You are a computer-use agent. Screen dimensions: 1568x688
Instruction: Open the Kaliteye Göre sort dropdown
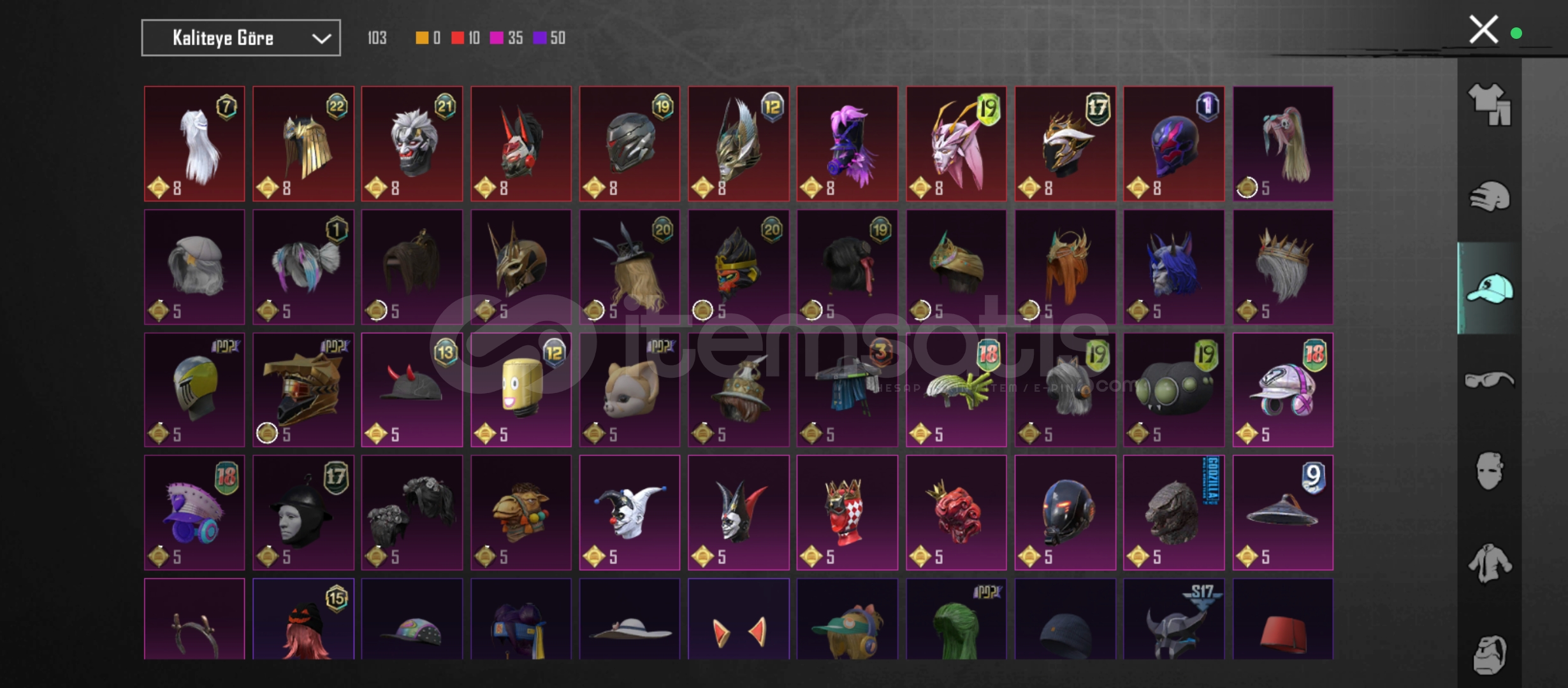pyautogui.click(x=241, y=38)
